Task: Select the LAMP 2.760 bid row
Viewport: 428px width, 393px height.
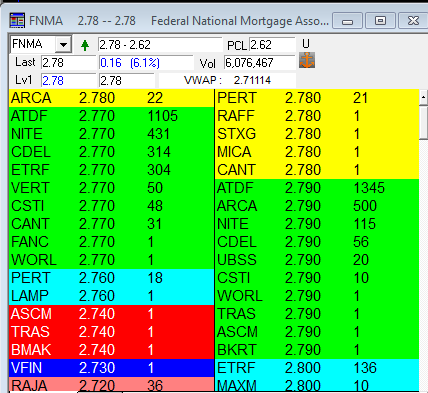Action: [x=111, y=296]
